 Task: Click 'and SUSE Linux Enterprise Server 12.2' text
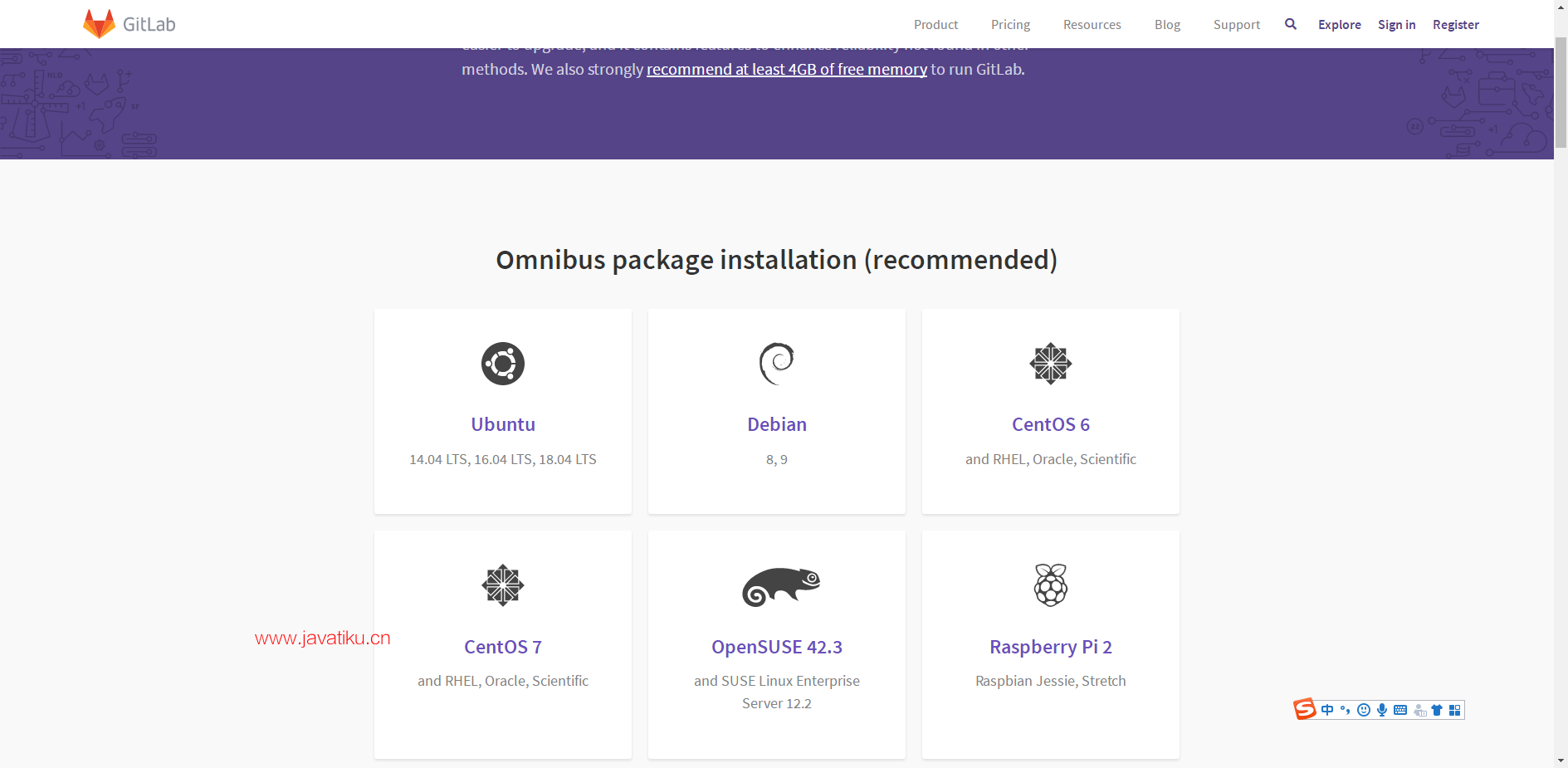click(x=777, y=692)
